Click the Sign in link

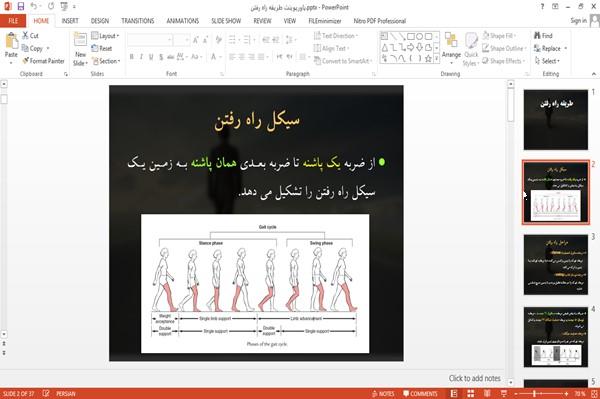click(x=578, y=21)
